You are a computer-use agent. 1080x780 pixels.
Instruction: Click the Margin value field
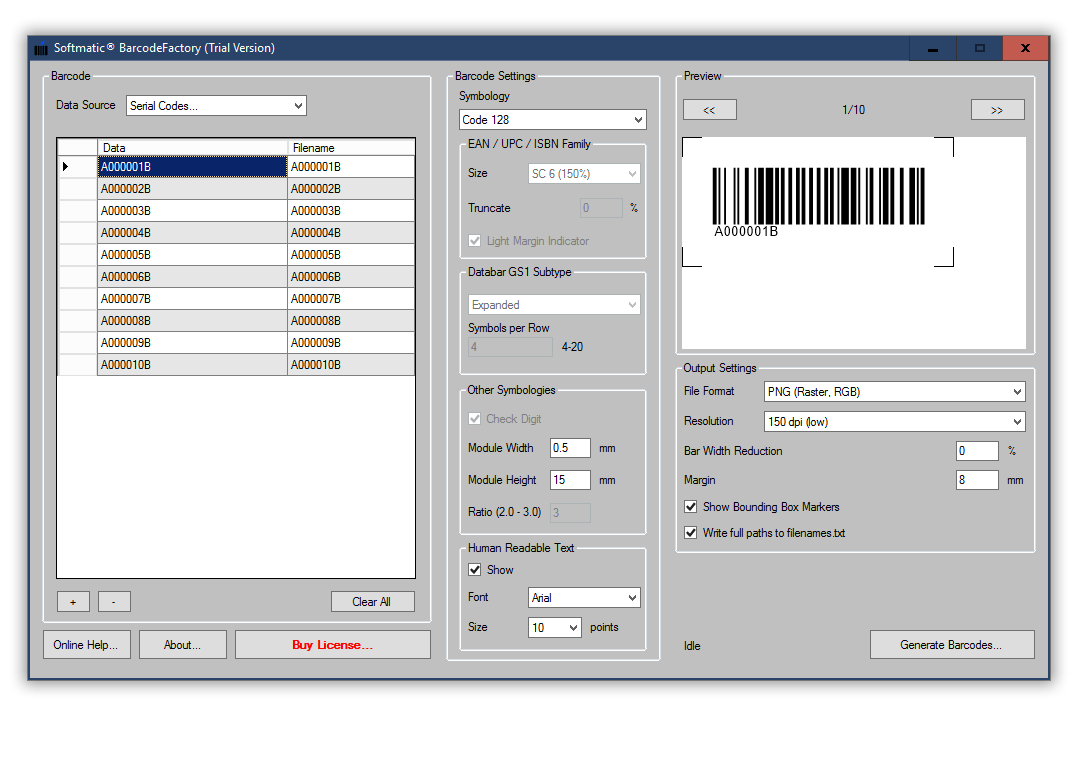click(x=977, y=480)
